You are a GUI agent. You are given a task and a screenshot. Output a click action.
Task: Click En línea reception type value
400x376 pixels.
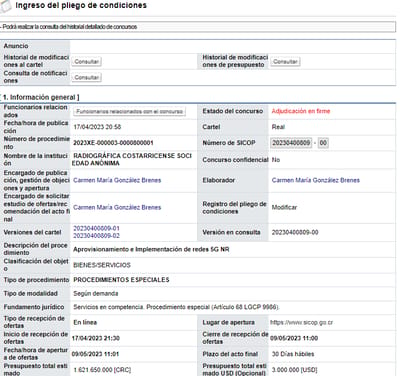pos(85,323)
